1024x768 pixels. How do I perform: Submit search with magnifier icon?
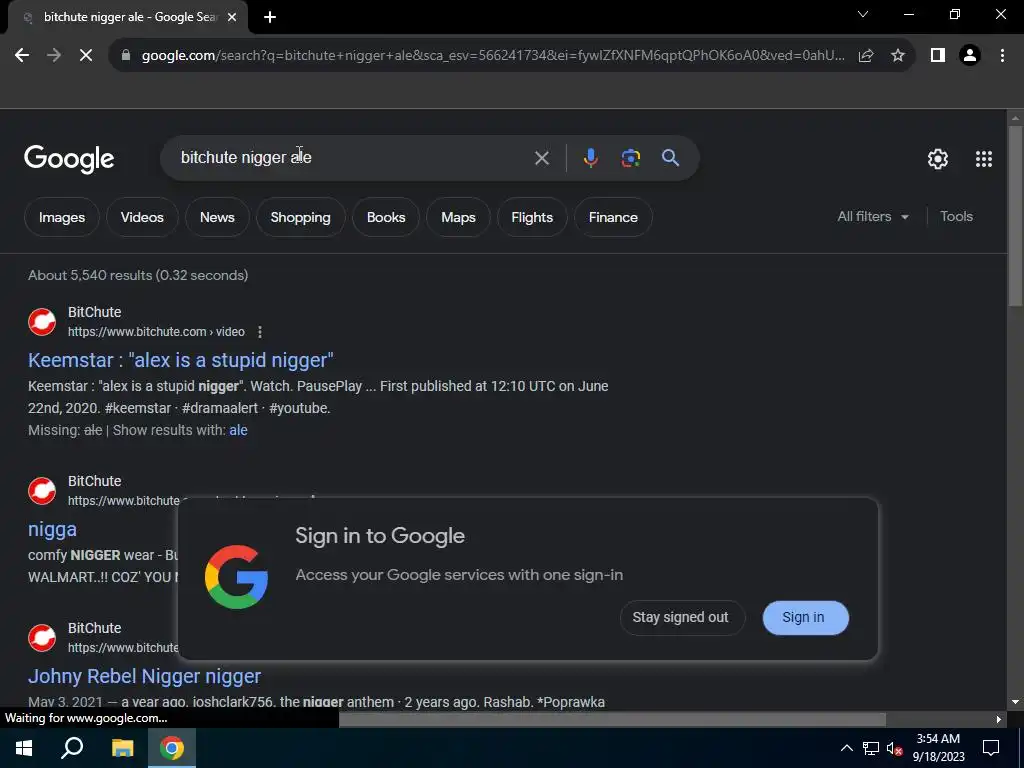[670, 158]
